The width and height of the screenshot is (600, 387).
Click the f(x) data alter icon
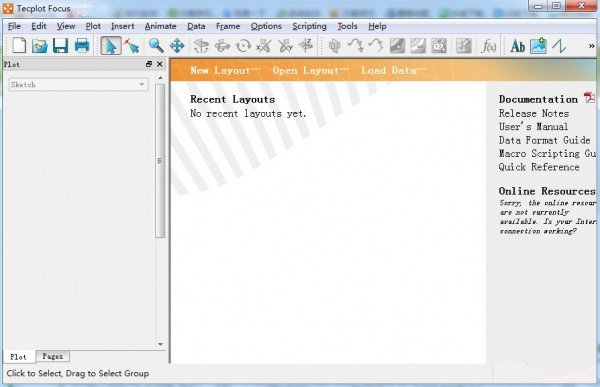488,46
